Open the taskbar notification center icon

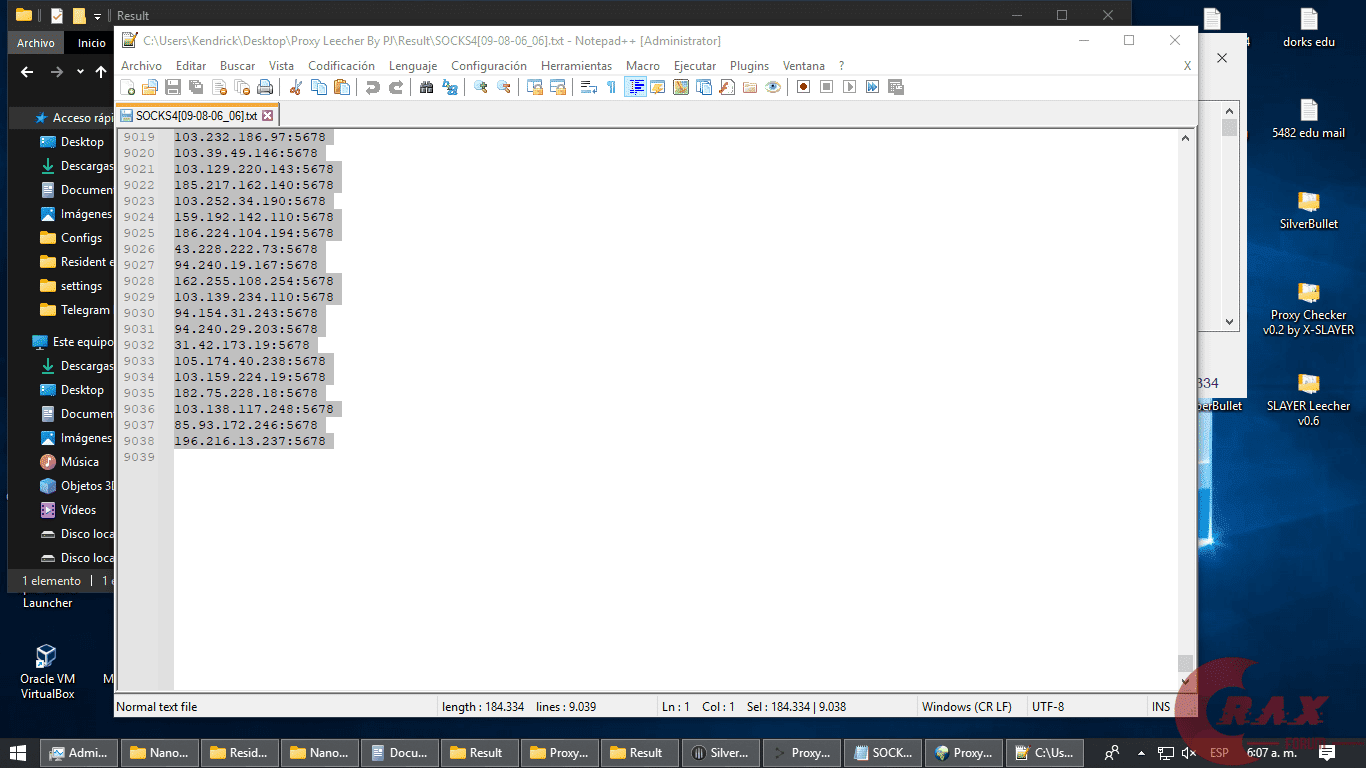(1327, 753)
